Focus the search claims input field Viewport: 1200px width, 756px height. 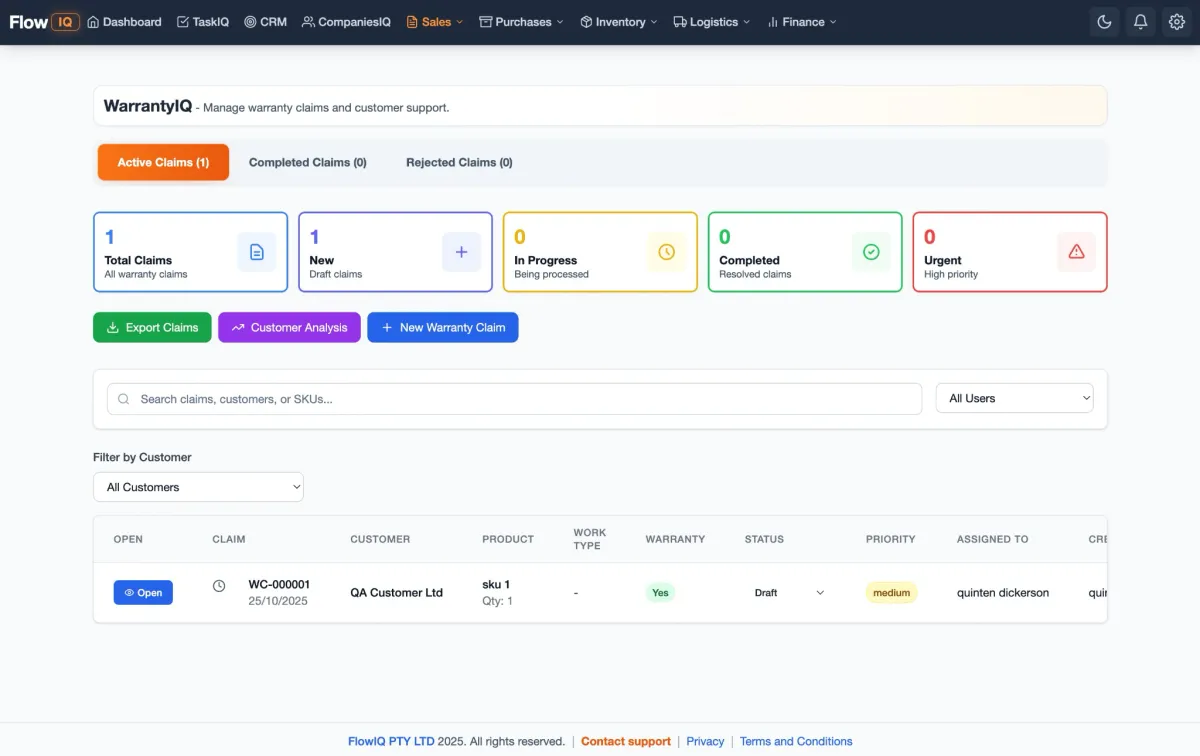tap(514, 399)
